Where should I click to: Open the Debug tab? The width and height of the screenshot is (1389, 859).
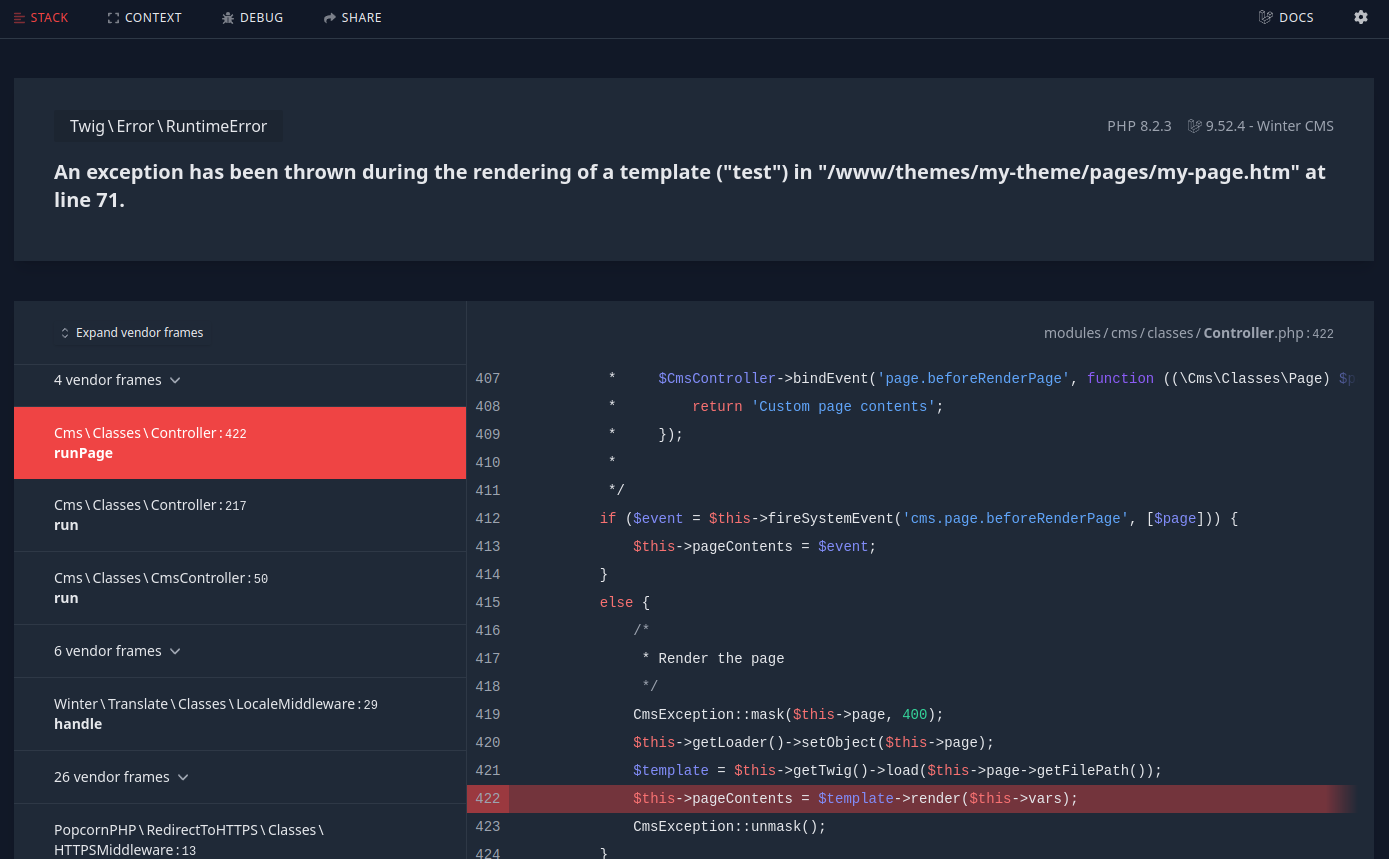(252, 18)
